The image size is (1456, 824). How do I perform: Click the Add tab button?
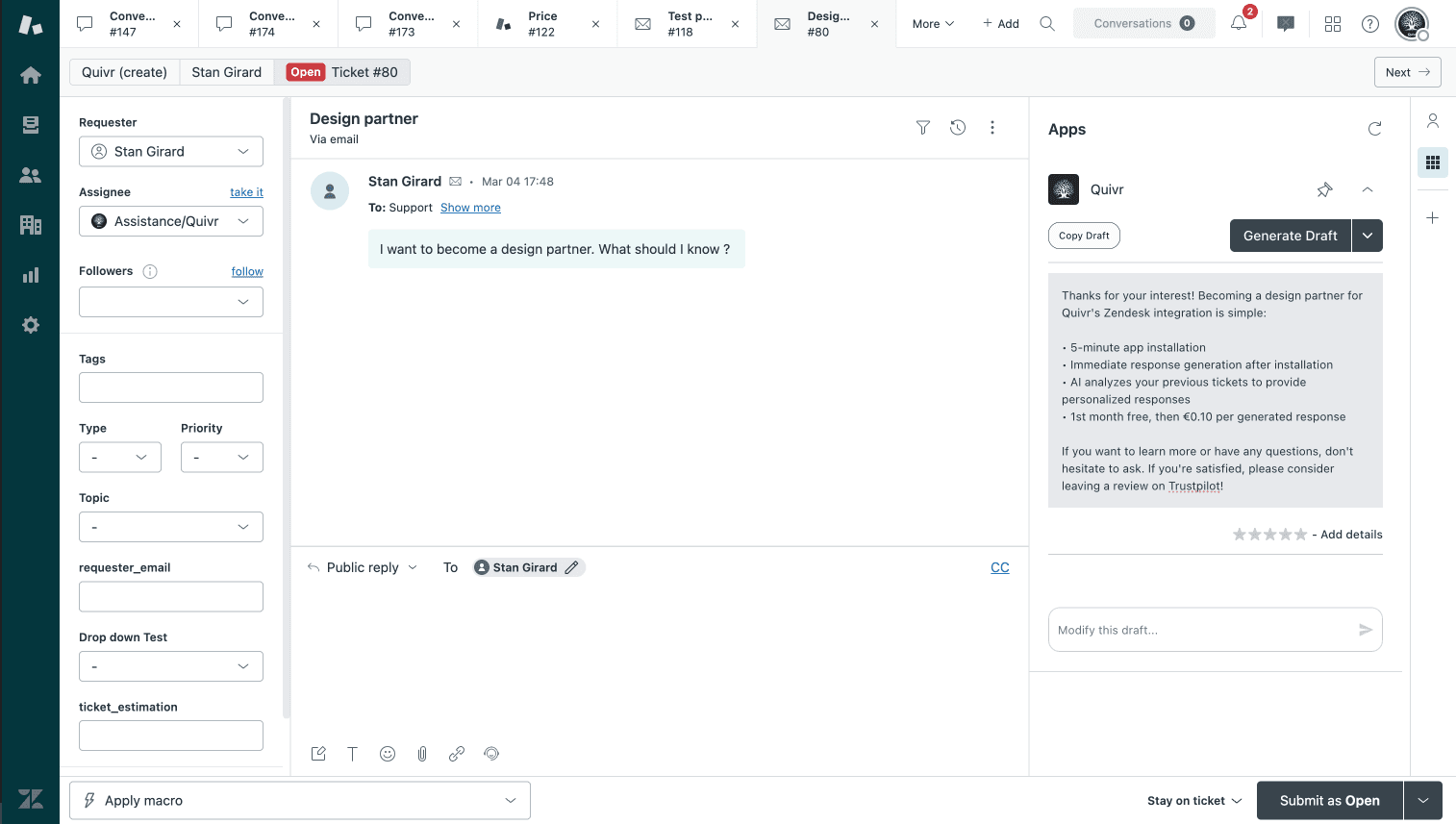(x=1000, y=24)
